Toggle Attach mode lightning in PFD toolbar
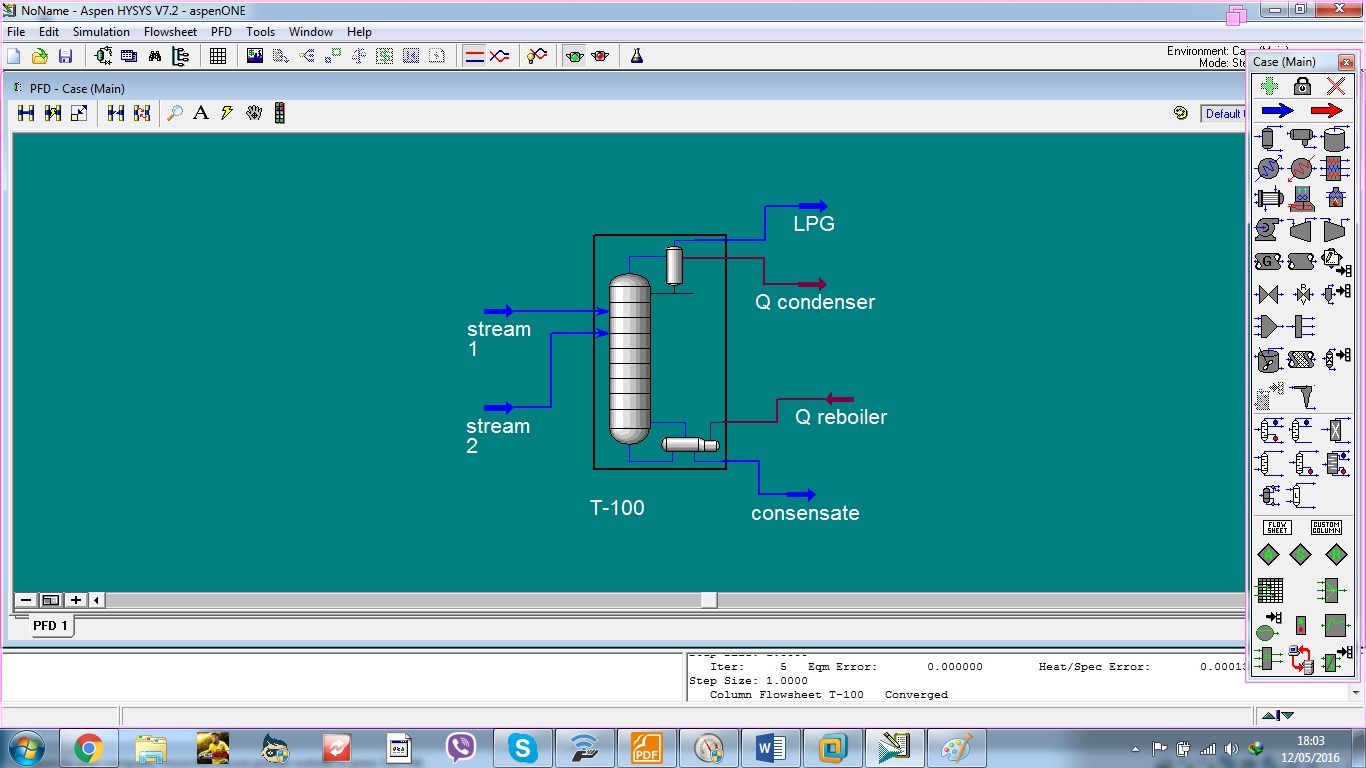Image resolution: width=1366 pixels, height=768 pixels. click(224, 113)
